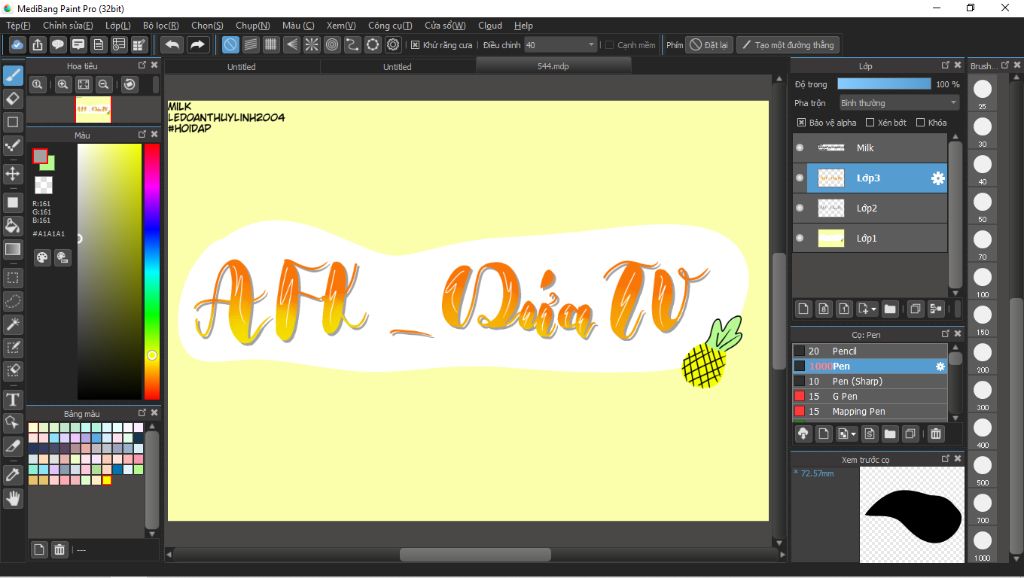
Task: Hide the Milk layer
Action: (799, 148)
